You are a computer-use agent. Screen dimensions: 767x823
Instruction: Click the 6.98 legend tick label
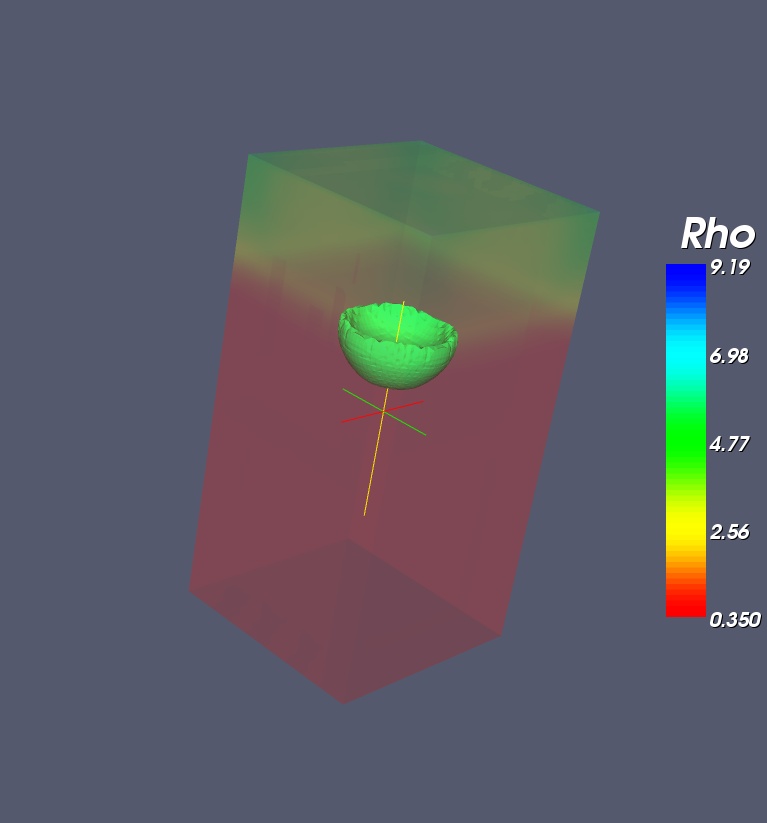(x=729, y=356)
